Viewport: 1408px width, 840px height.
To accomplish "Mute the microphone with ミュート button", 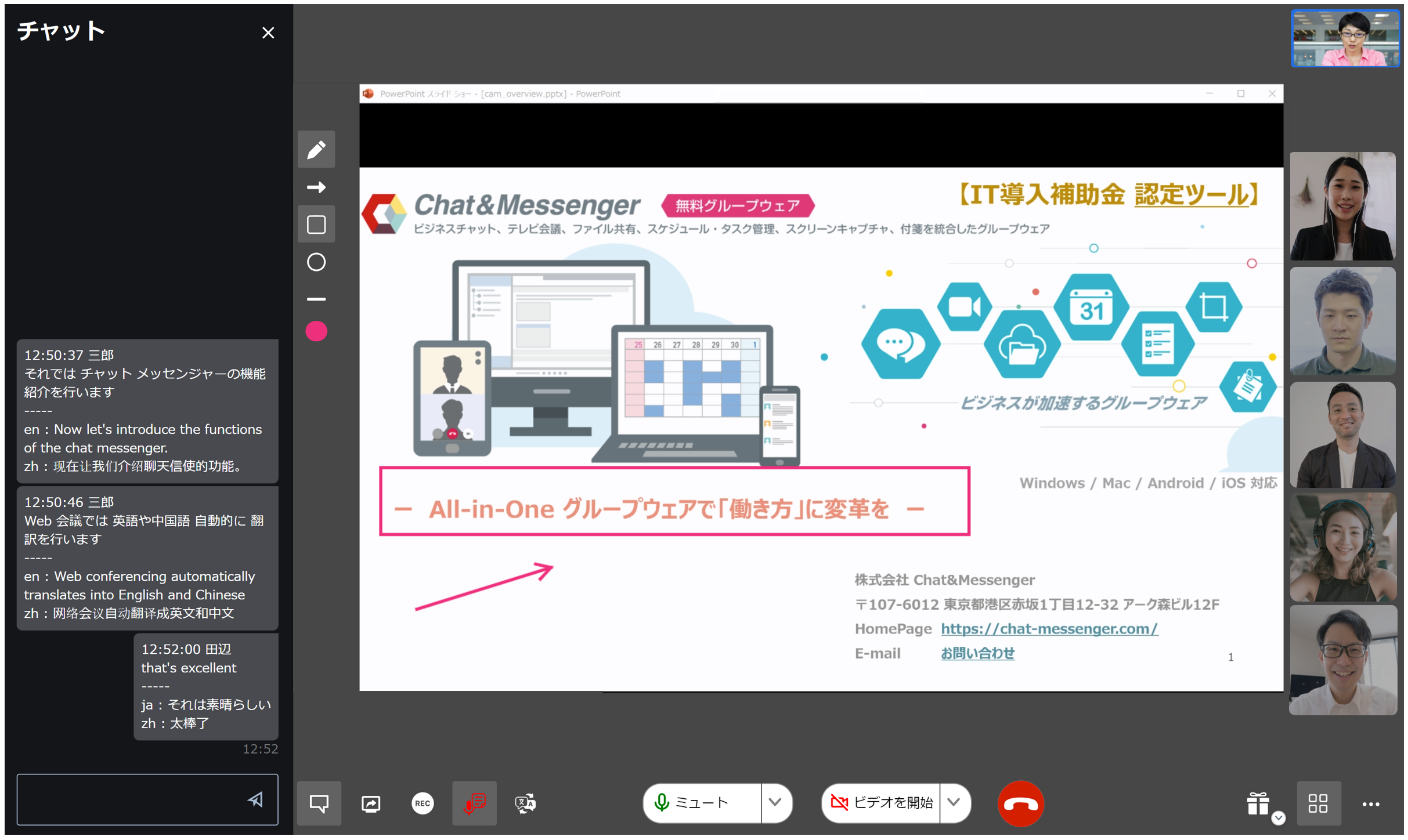I will click(x=702, y=803).
